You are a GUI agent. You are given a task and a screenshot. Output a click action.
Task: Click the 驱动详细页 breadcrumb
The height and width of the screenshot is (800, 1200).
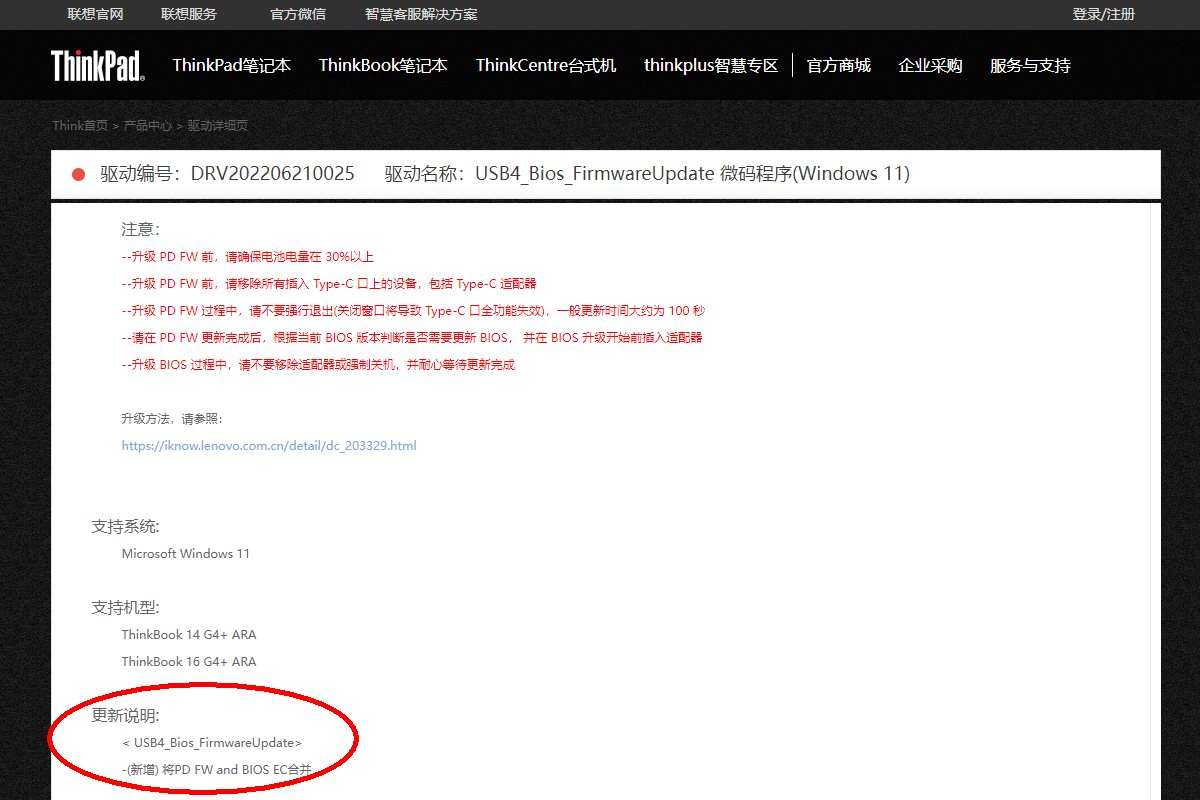pyautogui.click(x=218, y=126)
